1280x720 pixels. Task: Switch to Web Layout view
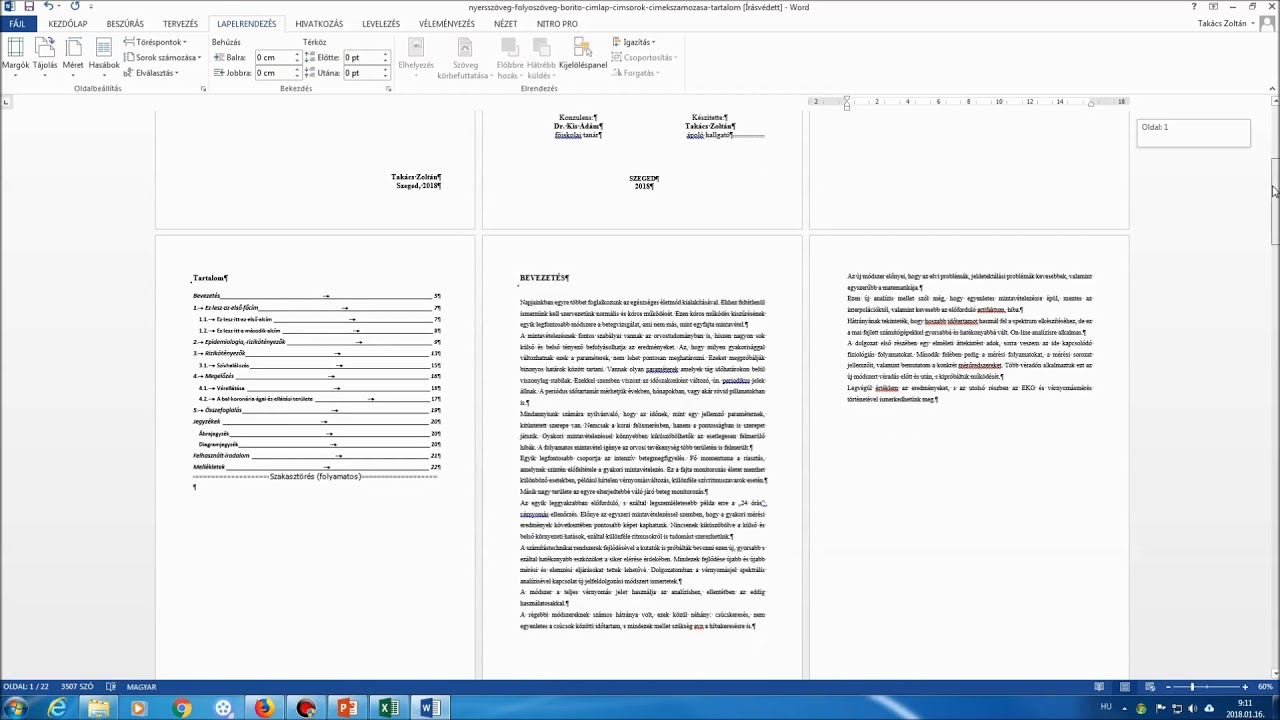point(1152,687)
